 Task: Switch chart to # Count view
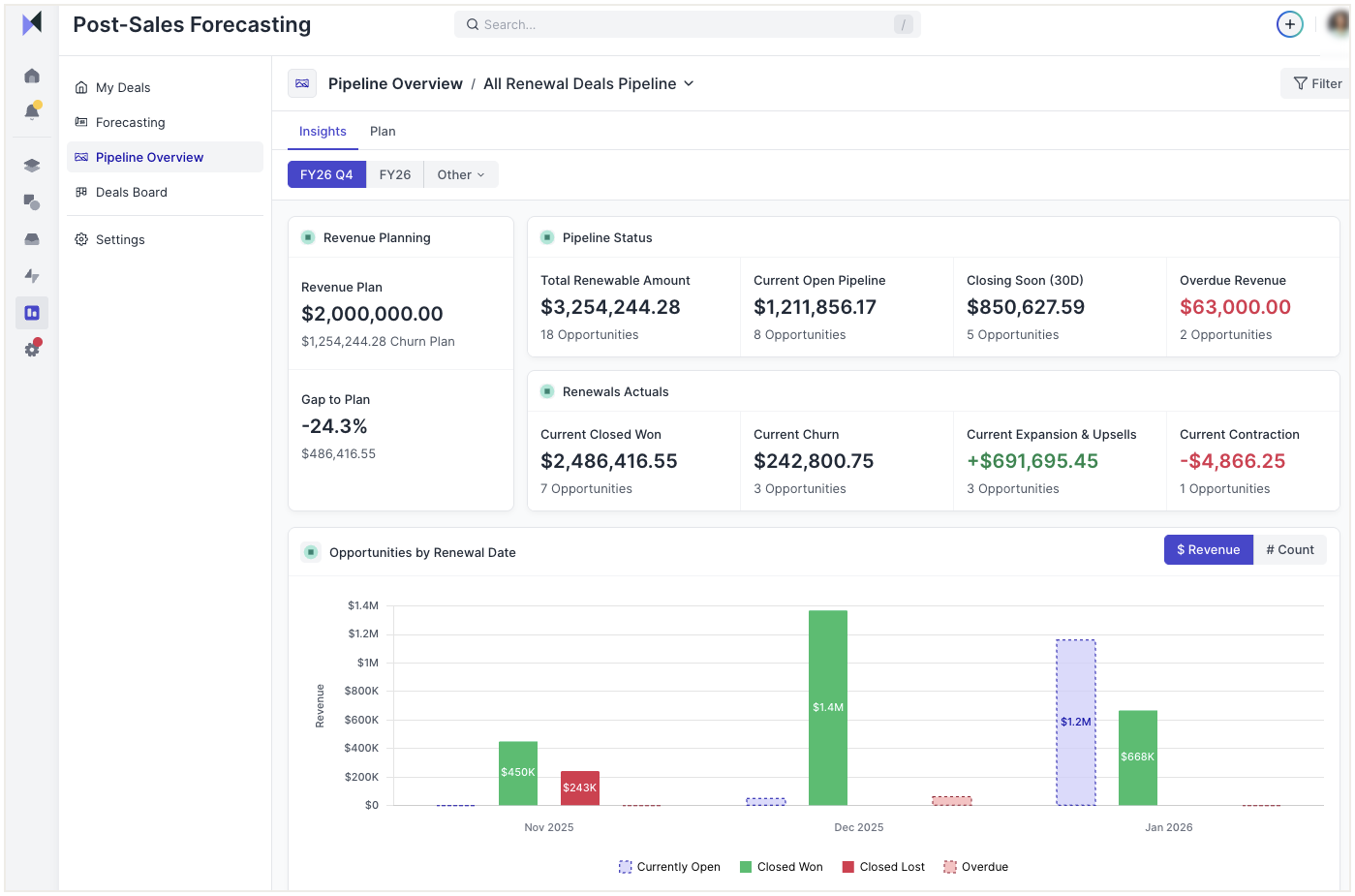tap(1289, 549)
